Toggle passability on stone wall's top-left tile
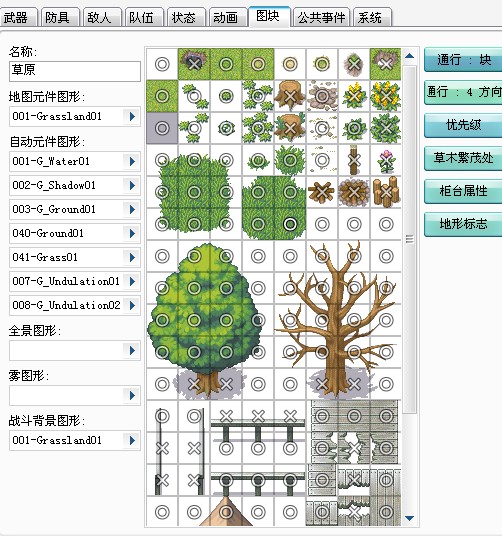The width and height of the screenshot is (502, 536). (x=322, y=416)
